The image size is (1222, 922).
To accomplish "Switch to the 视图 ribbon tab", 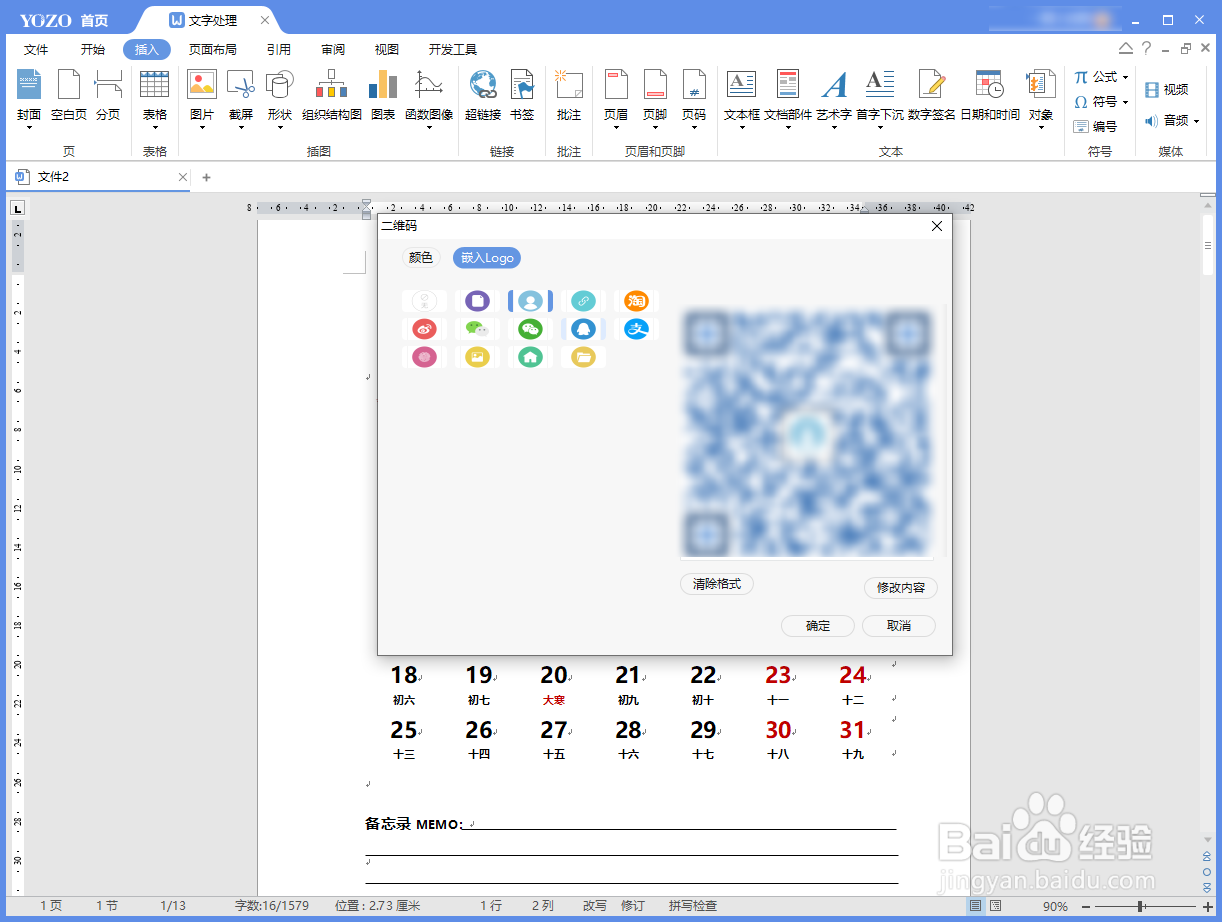I will [x=387, y=49].
